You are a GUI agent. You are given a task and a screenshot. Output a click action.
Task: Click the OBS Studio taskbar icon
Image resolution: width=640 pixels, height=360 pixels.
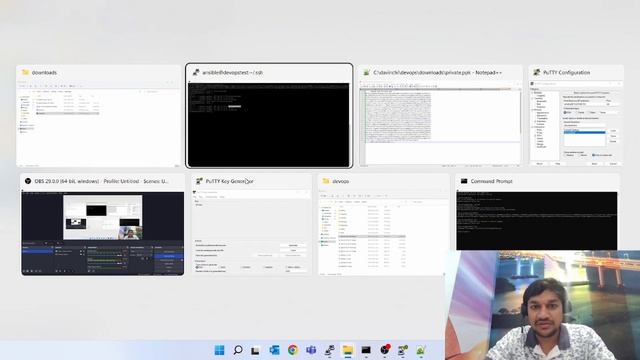384,350
